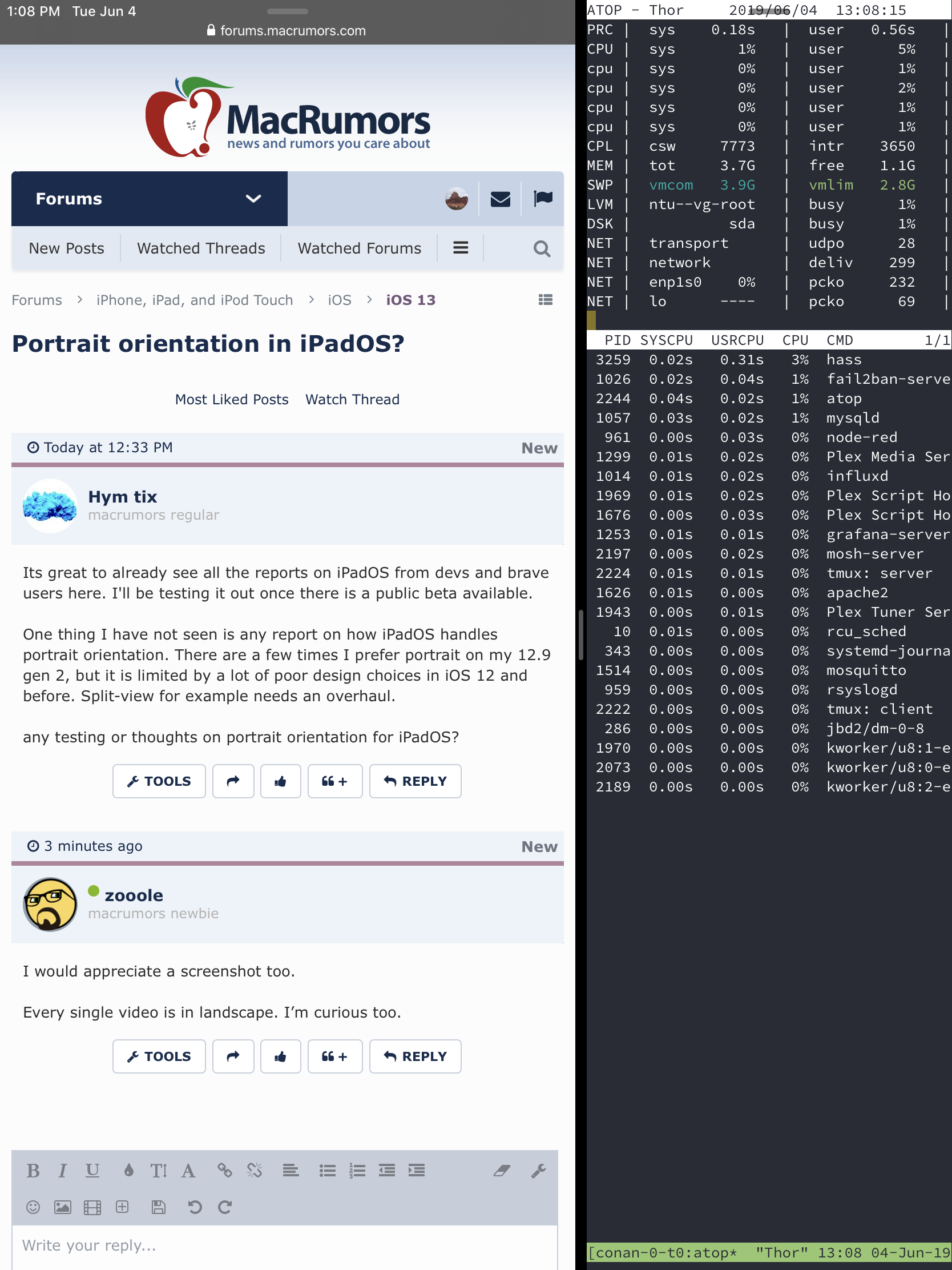Open hamburger menu in sub-navigation
Screen dimensions: 952x1270
[x=460, y=248]
